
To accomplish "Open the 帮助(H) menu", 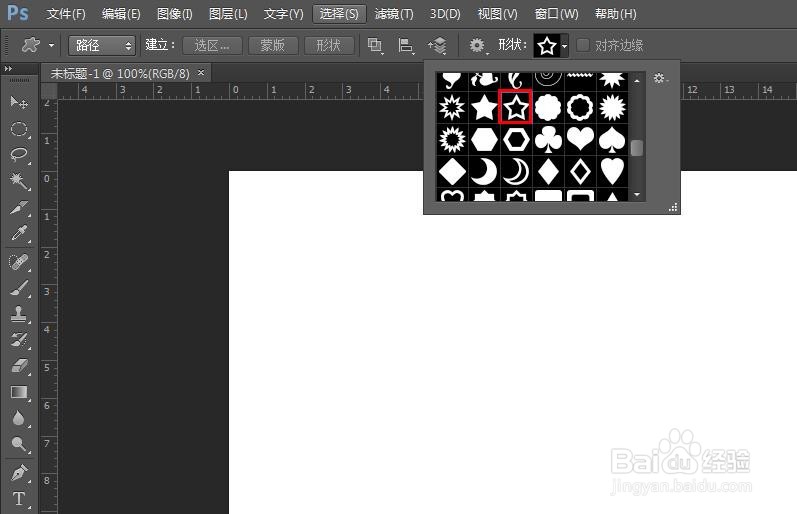I will 615,14.
